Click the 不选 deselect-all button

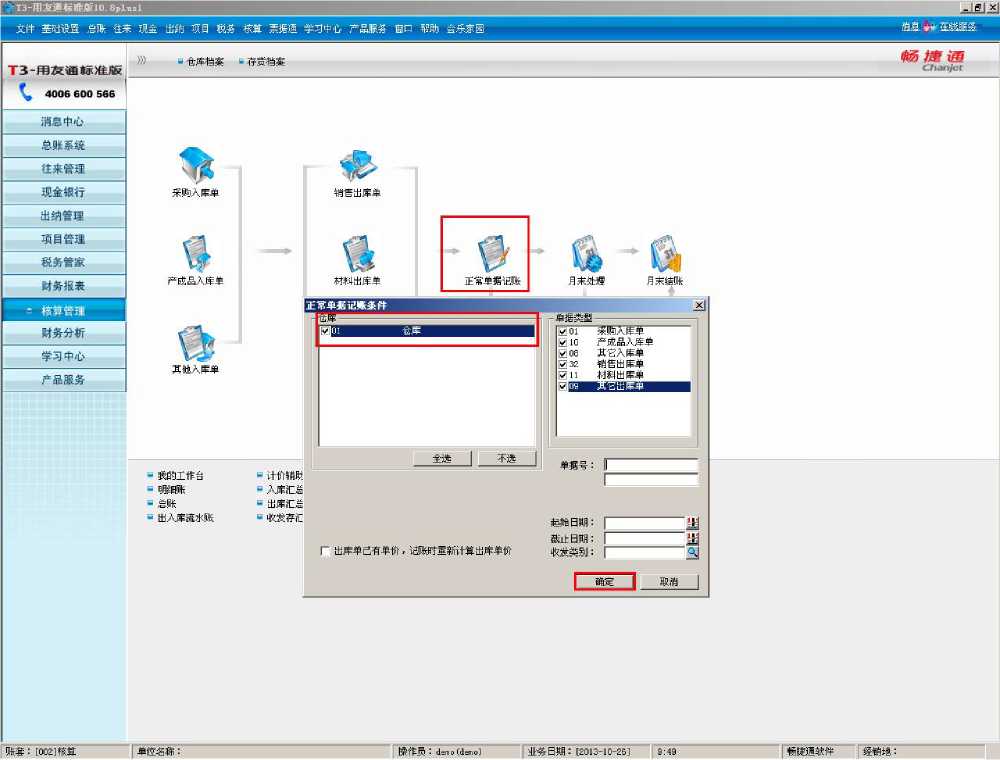[507, 458]
